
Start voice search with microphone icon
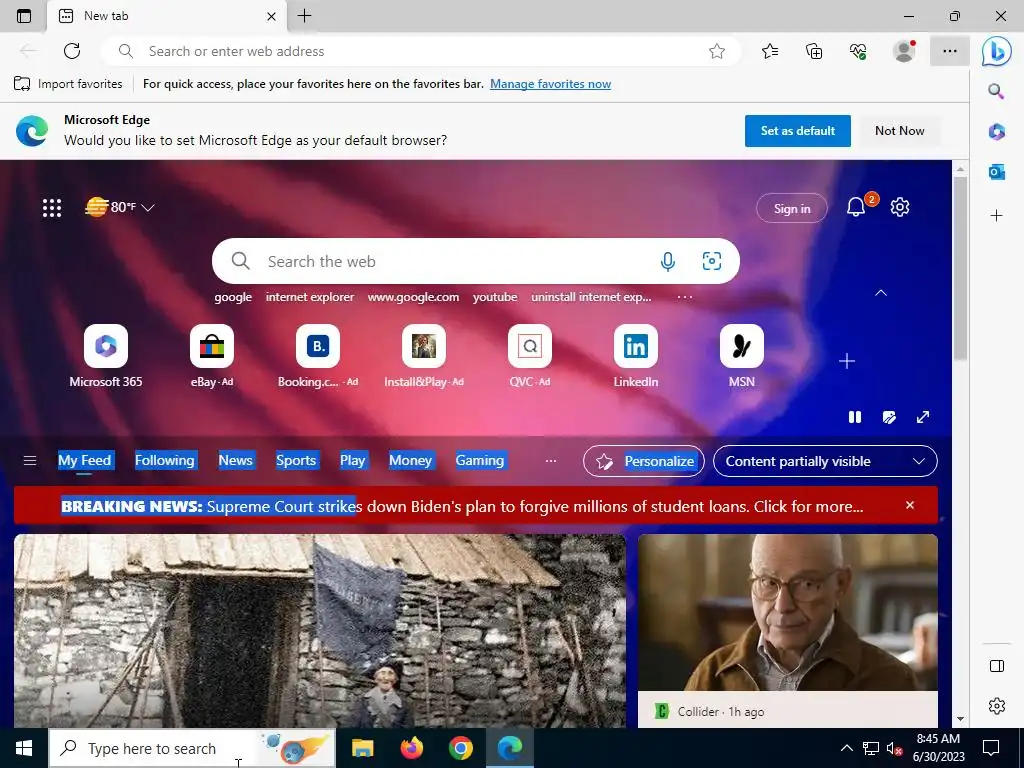(667, 261)
